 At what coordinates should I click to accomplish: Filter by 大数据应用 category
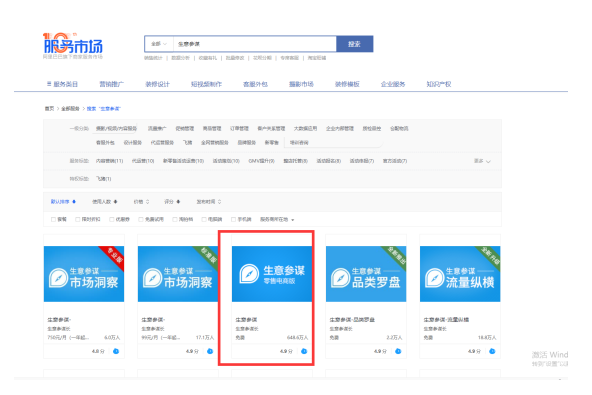(x=305, y=128)
